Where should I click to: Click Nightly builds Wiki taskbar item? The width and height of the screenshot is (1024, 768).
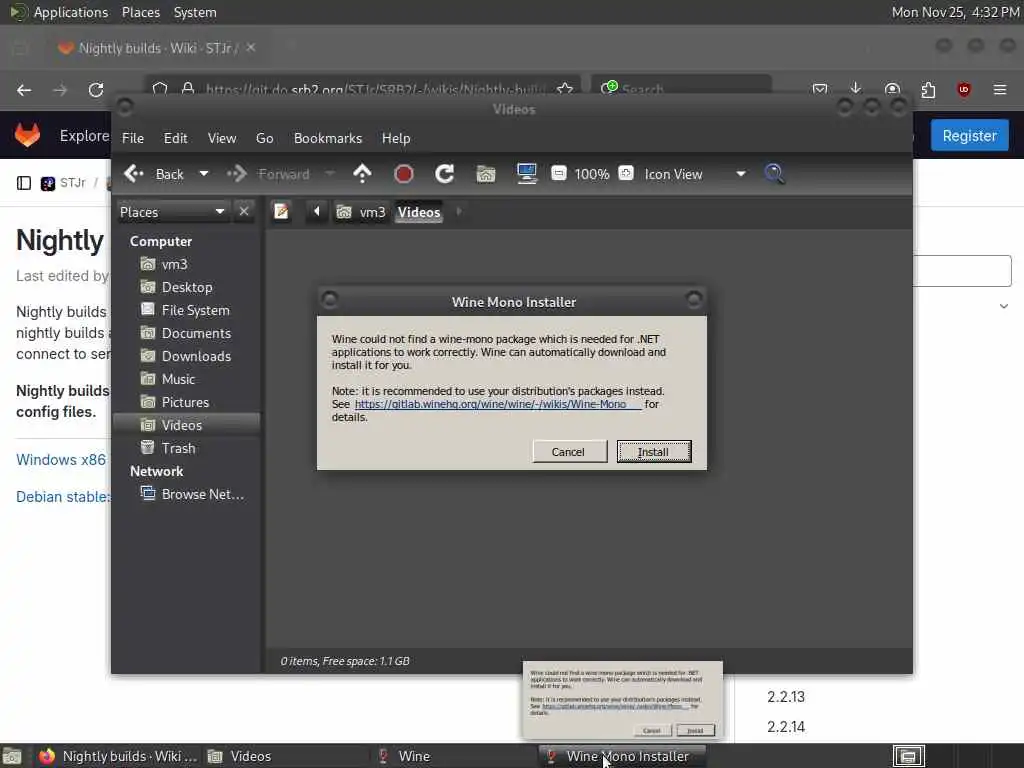(119, 756)
